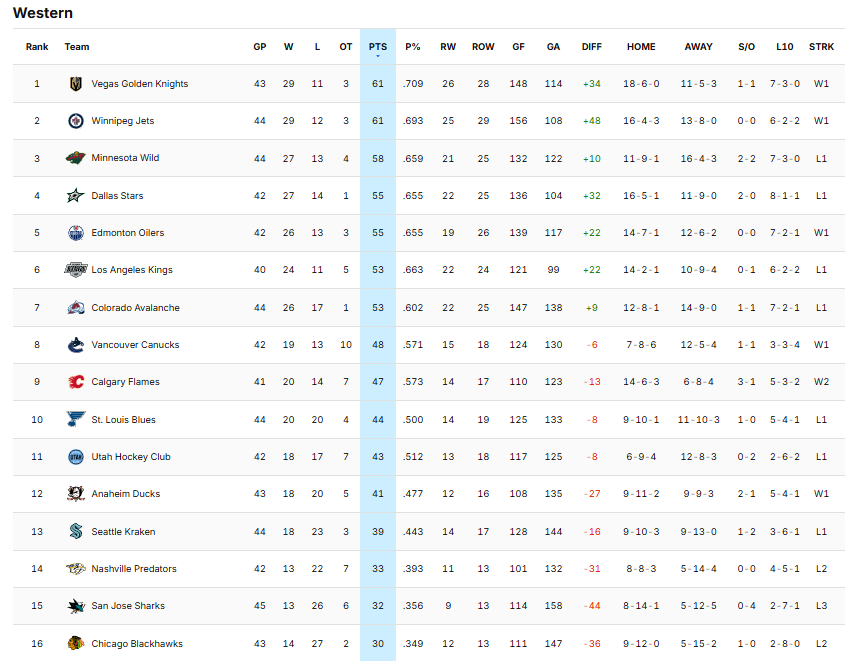Click the Western conference heading
The image size is (854, 661).
coord(42,13)
